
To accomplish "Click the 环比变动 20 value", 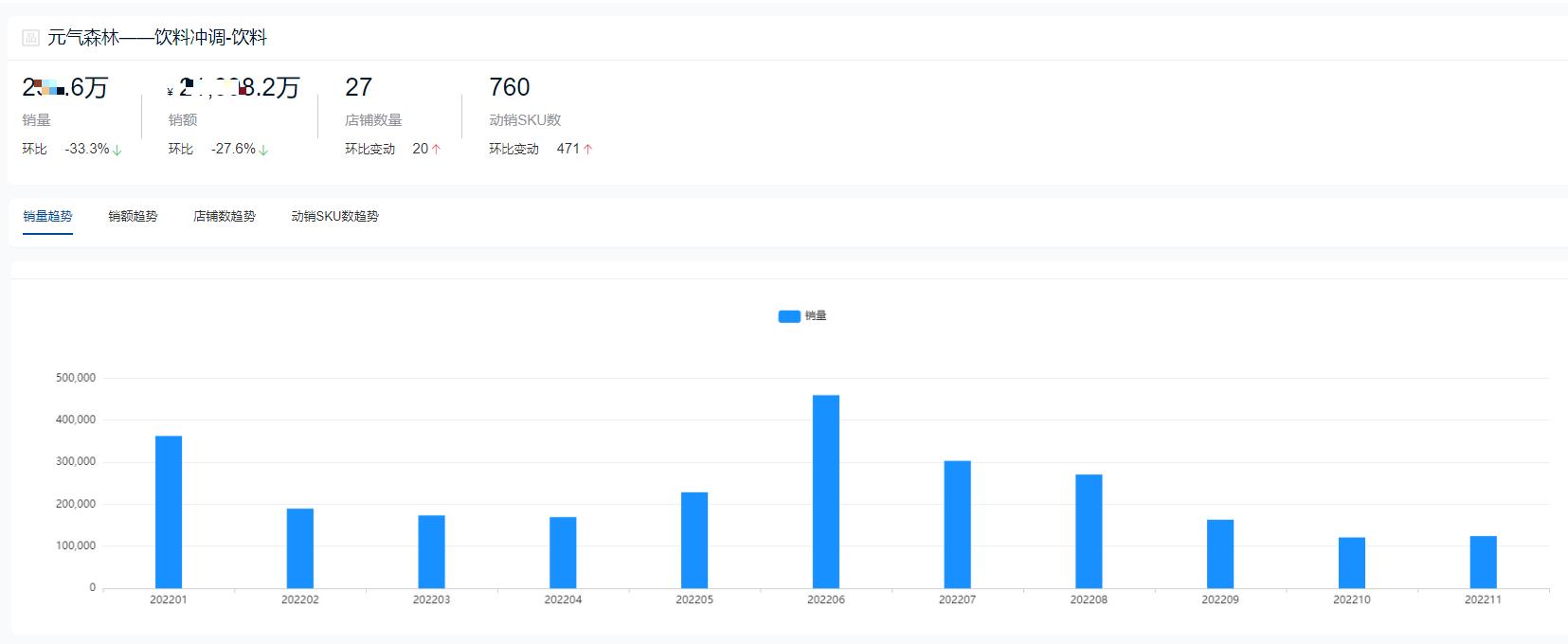I will 421,149.
